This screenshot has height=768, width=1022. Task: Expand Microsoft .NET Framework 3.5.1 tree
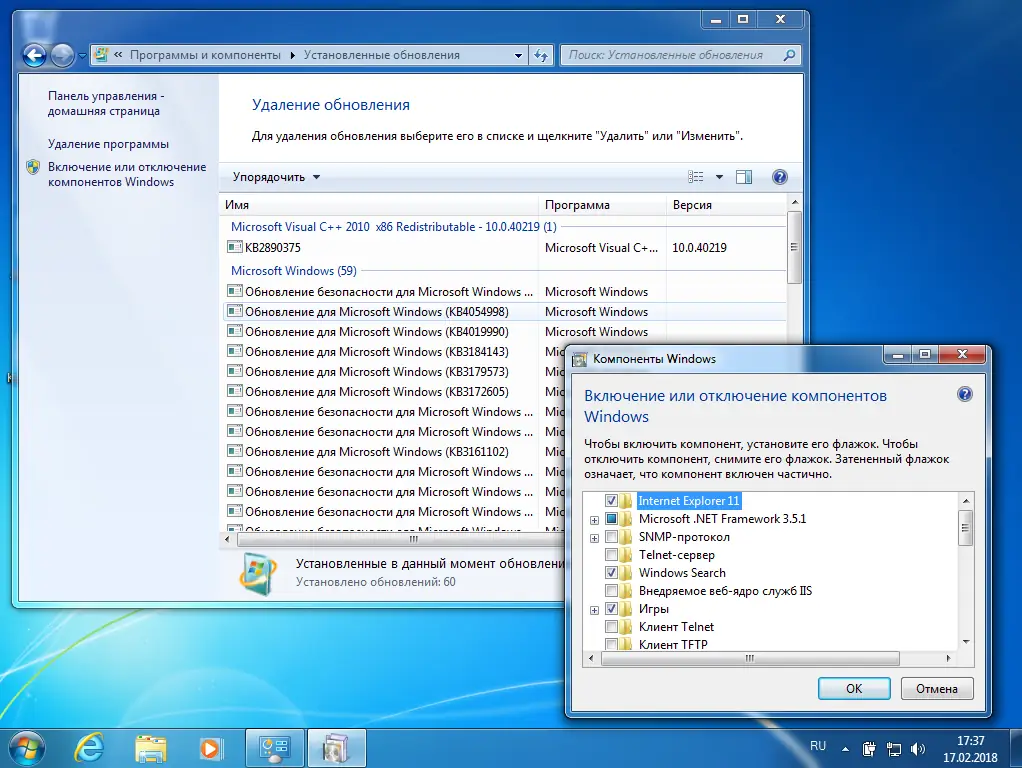pyautogui.click(x=594, y=520)
